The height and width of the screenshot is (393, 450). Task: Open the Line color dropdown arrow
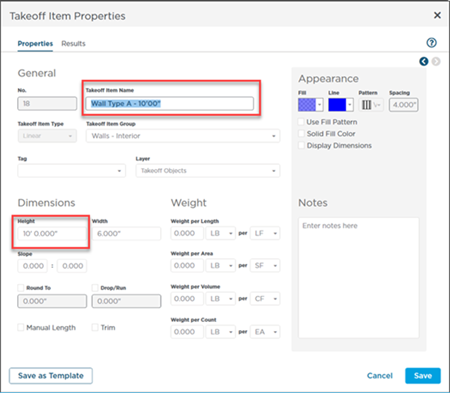point(349,105)
